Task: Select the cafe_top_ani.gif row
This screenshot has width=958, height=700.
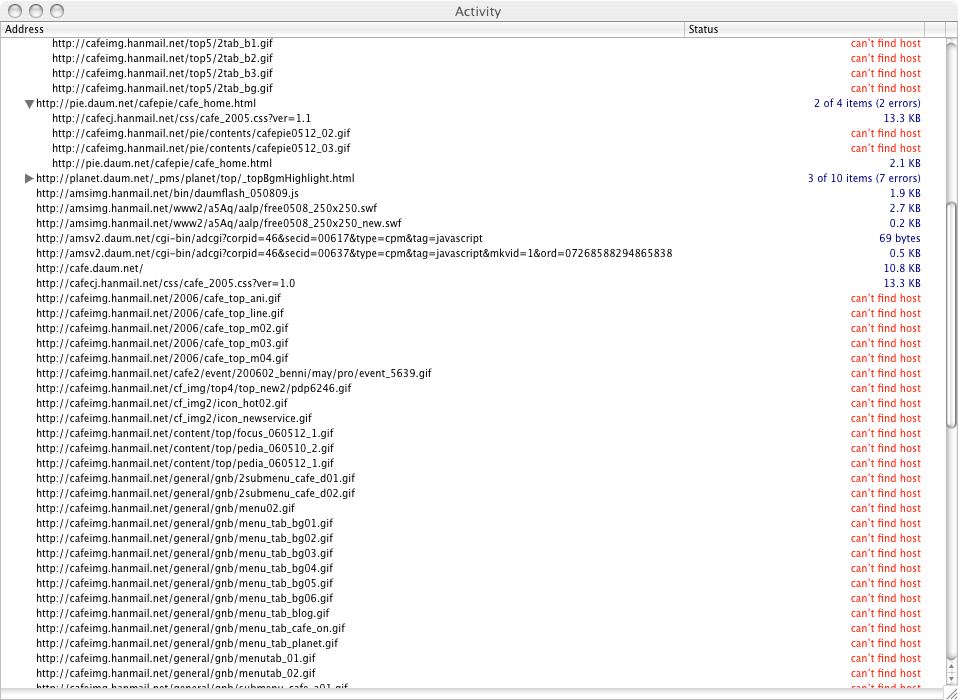Action: click(473, 299)
